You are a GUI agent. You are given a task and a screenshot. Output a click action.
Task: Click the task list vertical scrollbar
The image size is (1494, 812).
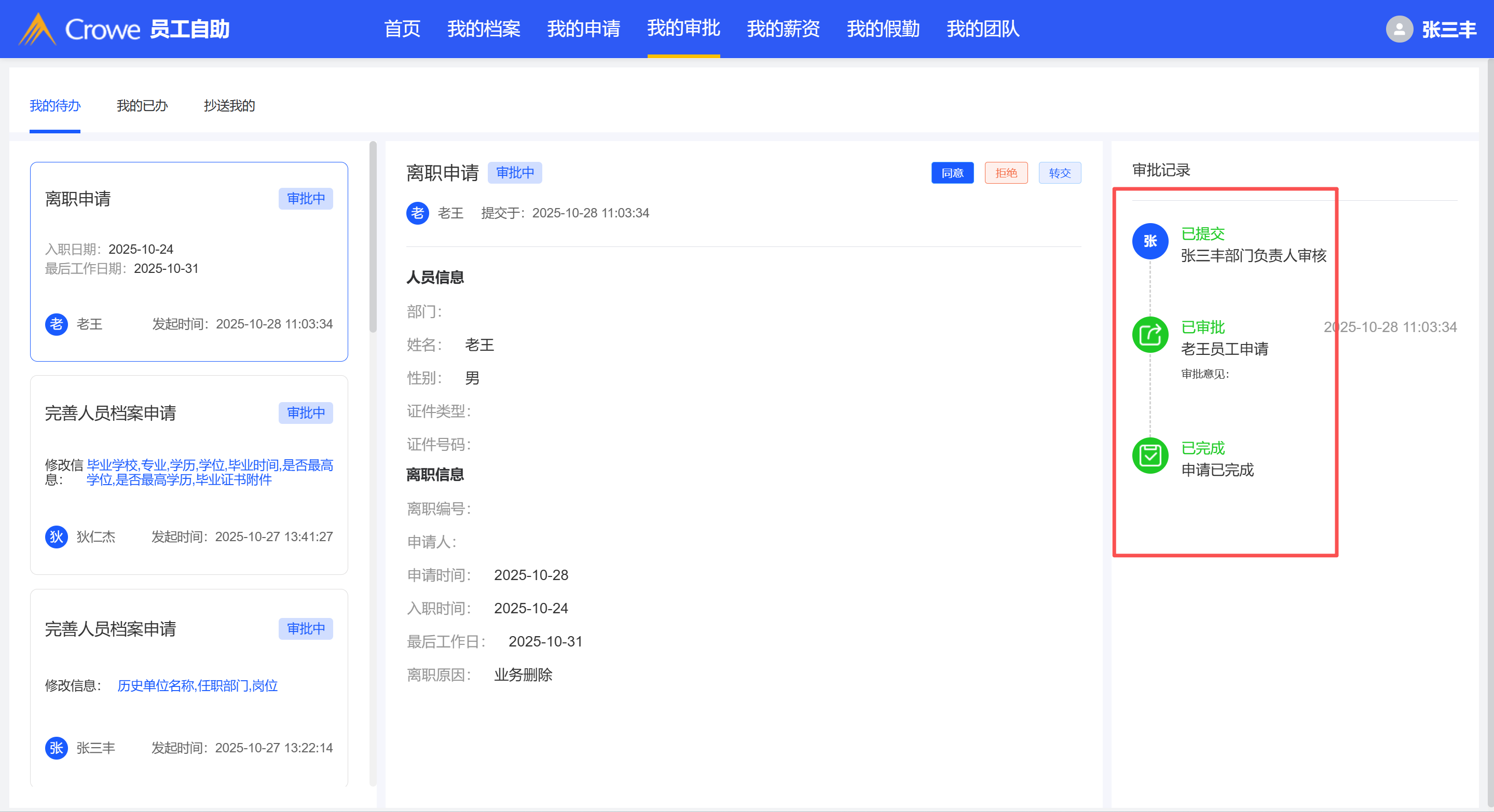pyautogui.click(x=373, y=238)
